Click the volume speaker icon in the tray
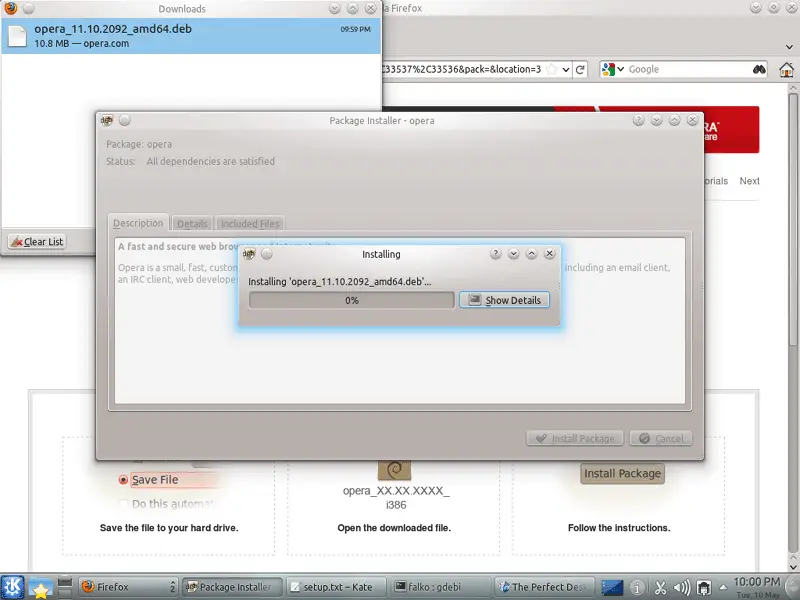This screenshot has height=600, width=800. [682, 588]
